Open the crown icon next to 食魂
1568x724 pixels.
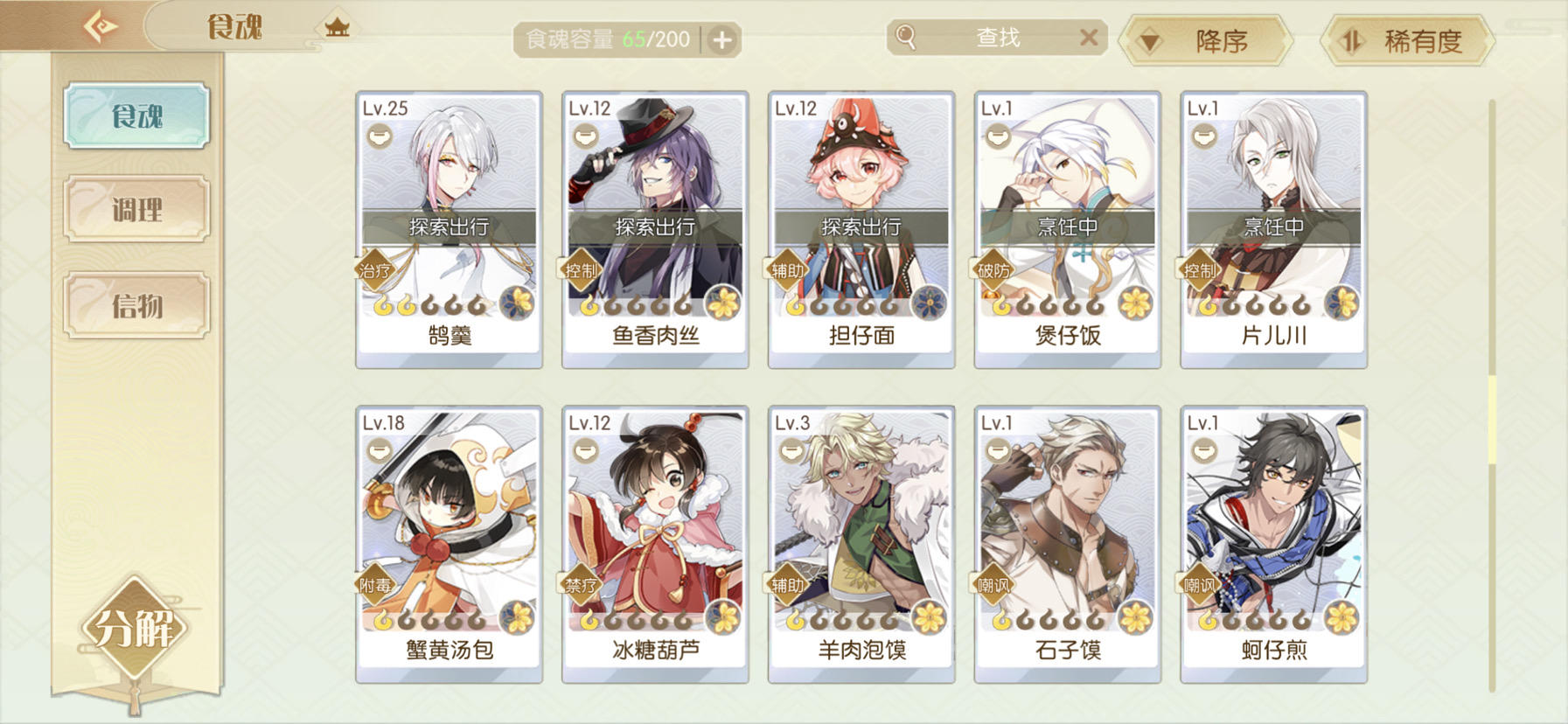point(337,27)
